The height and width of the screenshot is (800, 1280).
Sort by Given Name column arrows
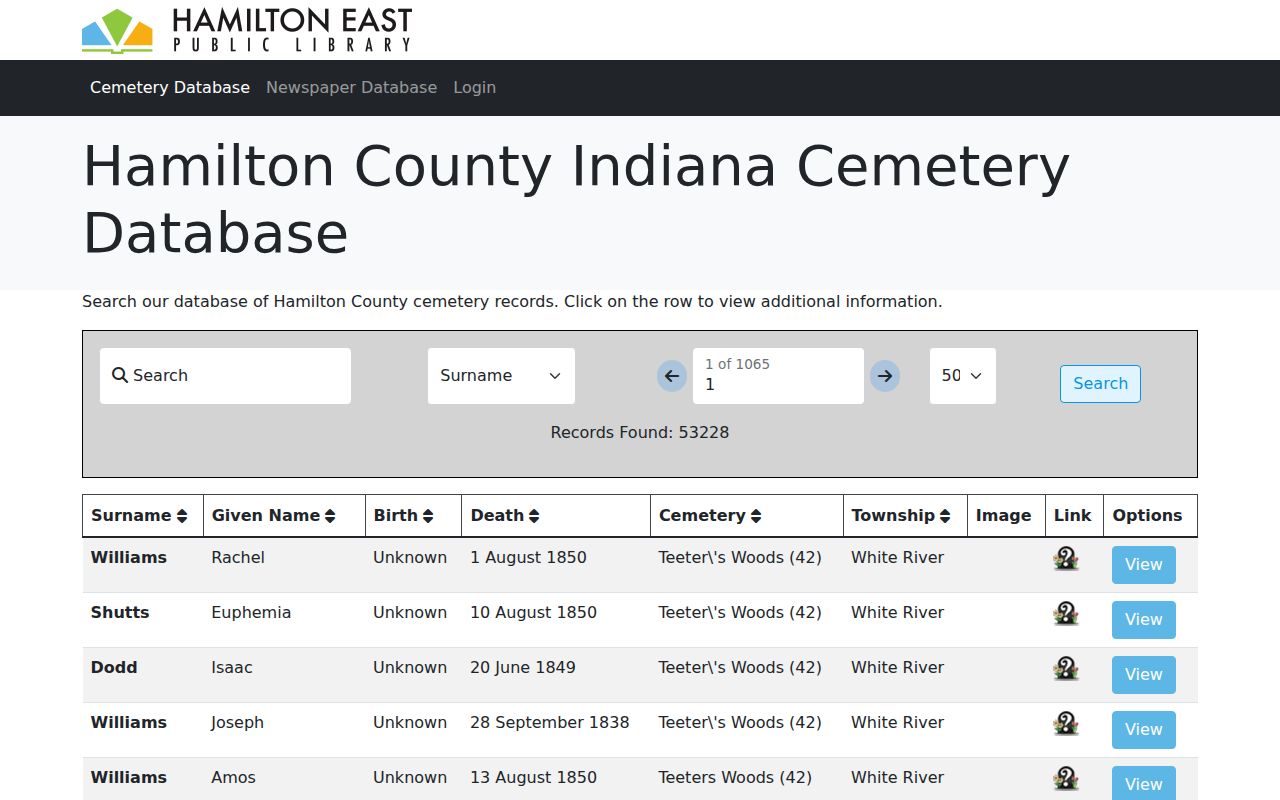[330, 516]
